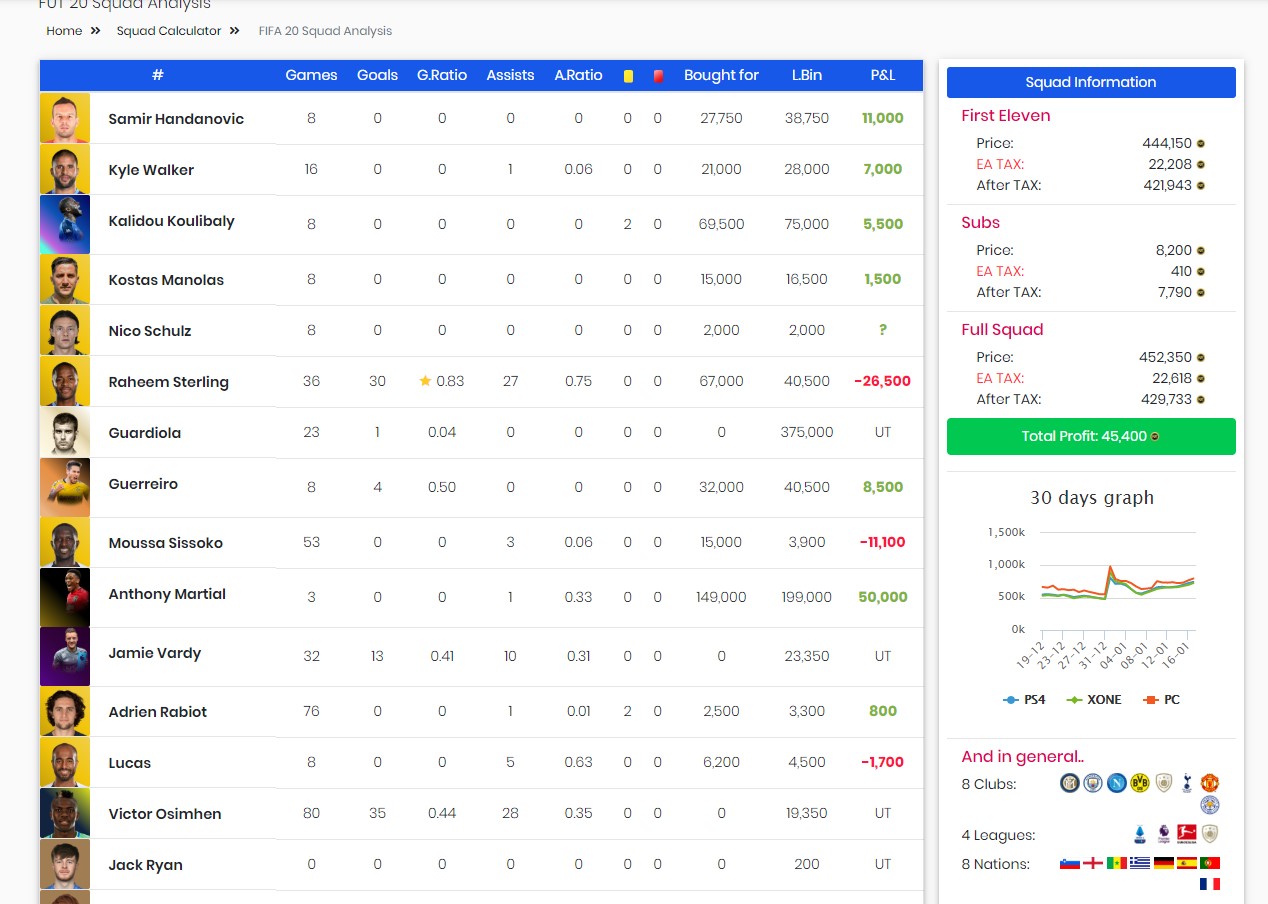Image resolution: width=1268 pixels, height=904 pixels.
Task: Toggle the PC series in graph legend
Action: click(x=1161, y=700)
